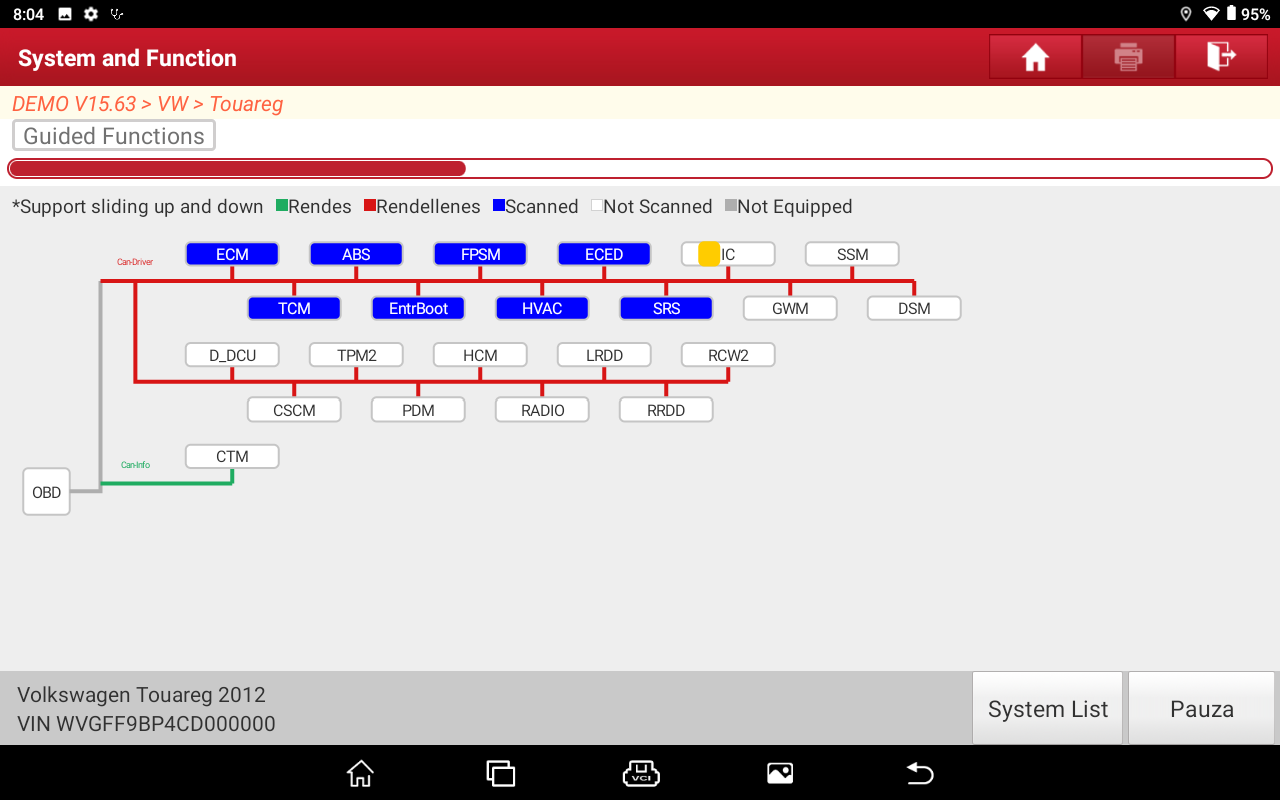Tap the DEMO V15.63 > VW > Touareg breadcrumb

(148, 104)
